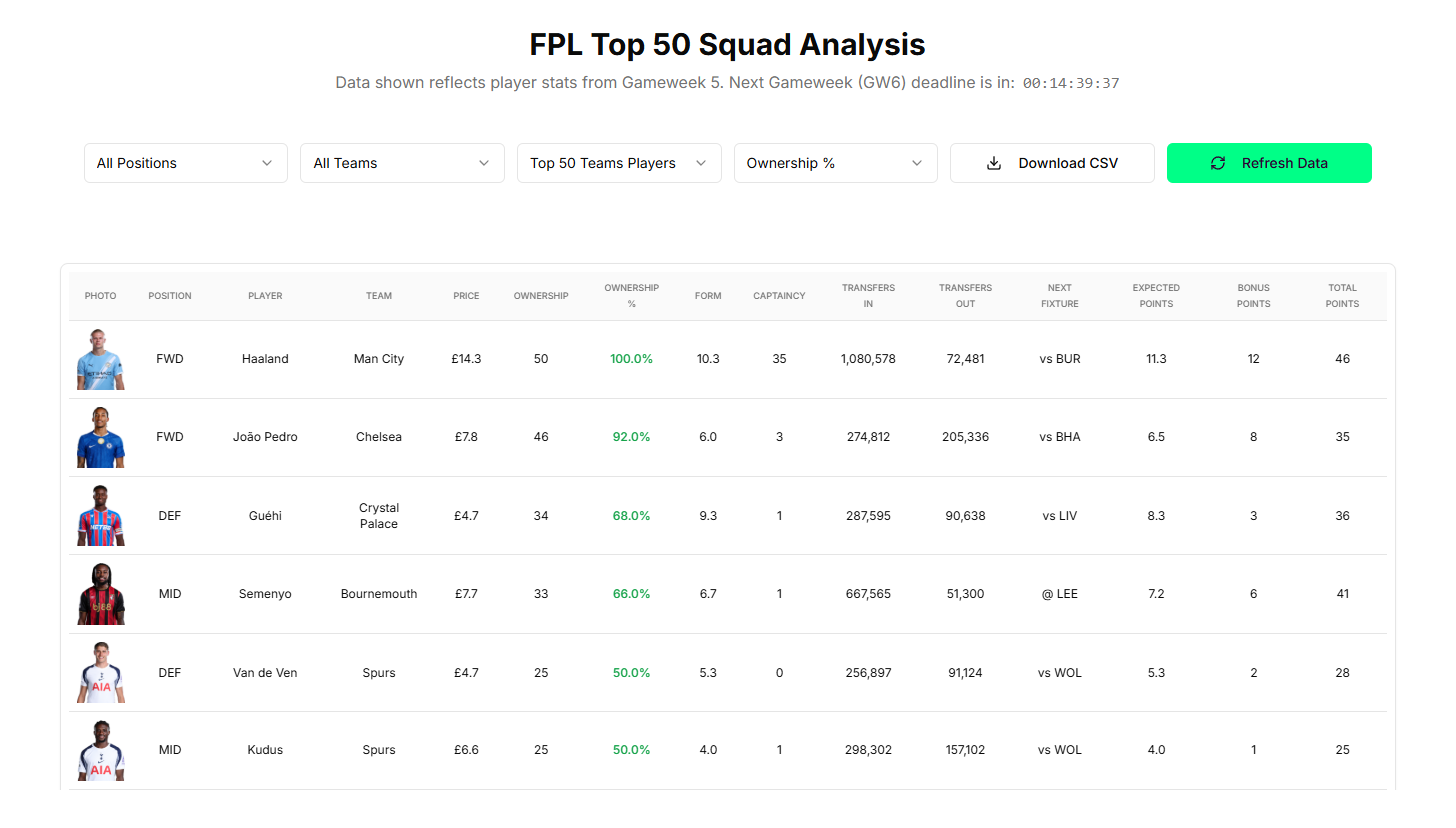Click the refresh icon on Refresh Data button
This screenshot has height=828, width=1456.
pyautogui.click(x=1218, y=162)
